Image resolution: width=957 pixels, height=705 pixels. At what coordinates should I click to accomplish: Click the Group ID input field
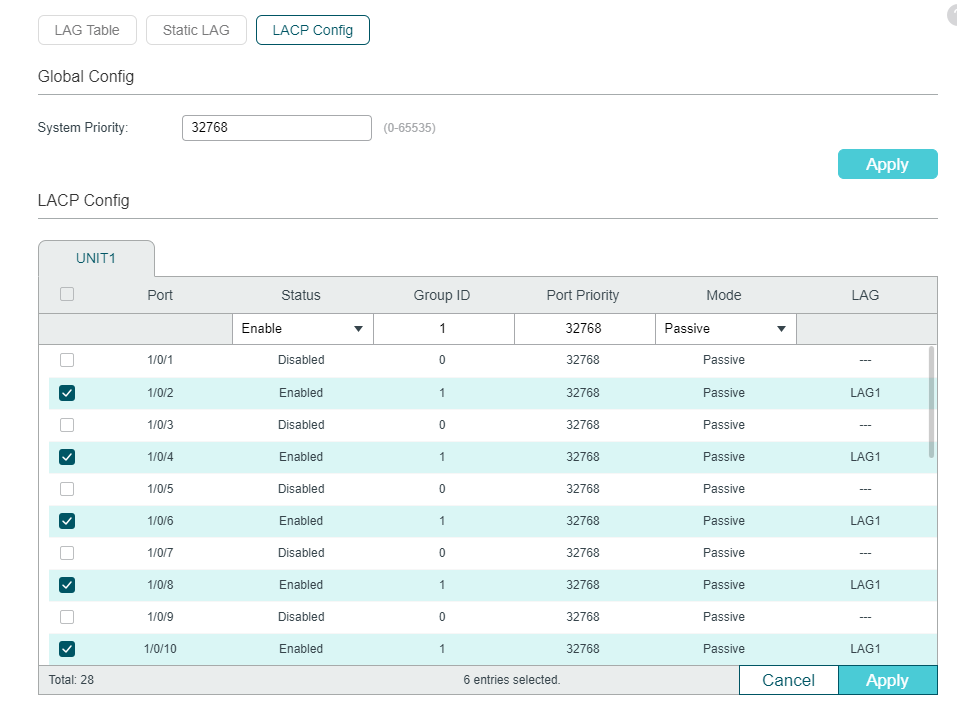pos(444,328)
